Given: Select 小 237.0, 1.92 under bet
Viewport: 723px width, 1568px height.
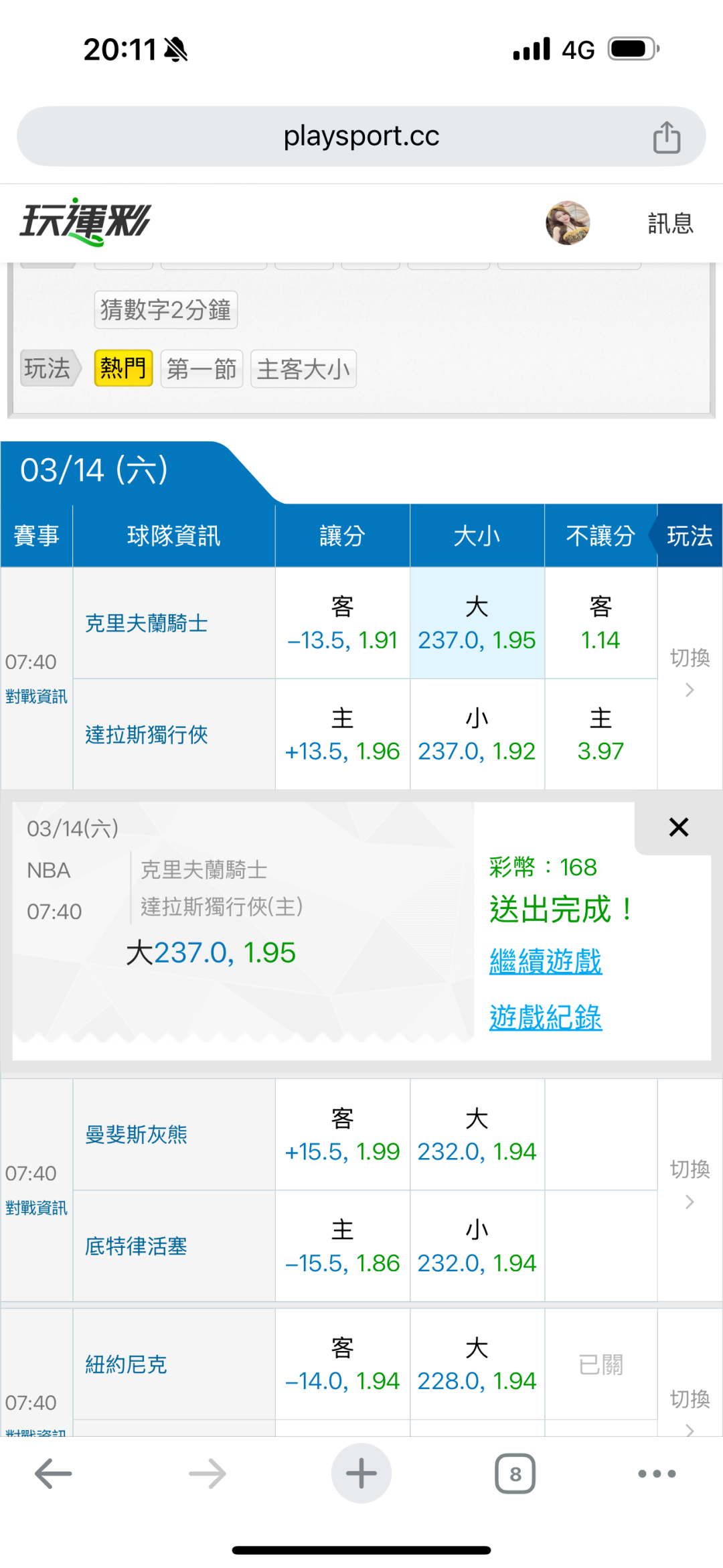Looking at the screenshot, I should (x=477, y=735).
